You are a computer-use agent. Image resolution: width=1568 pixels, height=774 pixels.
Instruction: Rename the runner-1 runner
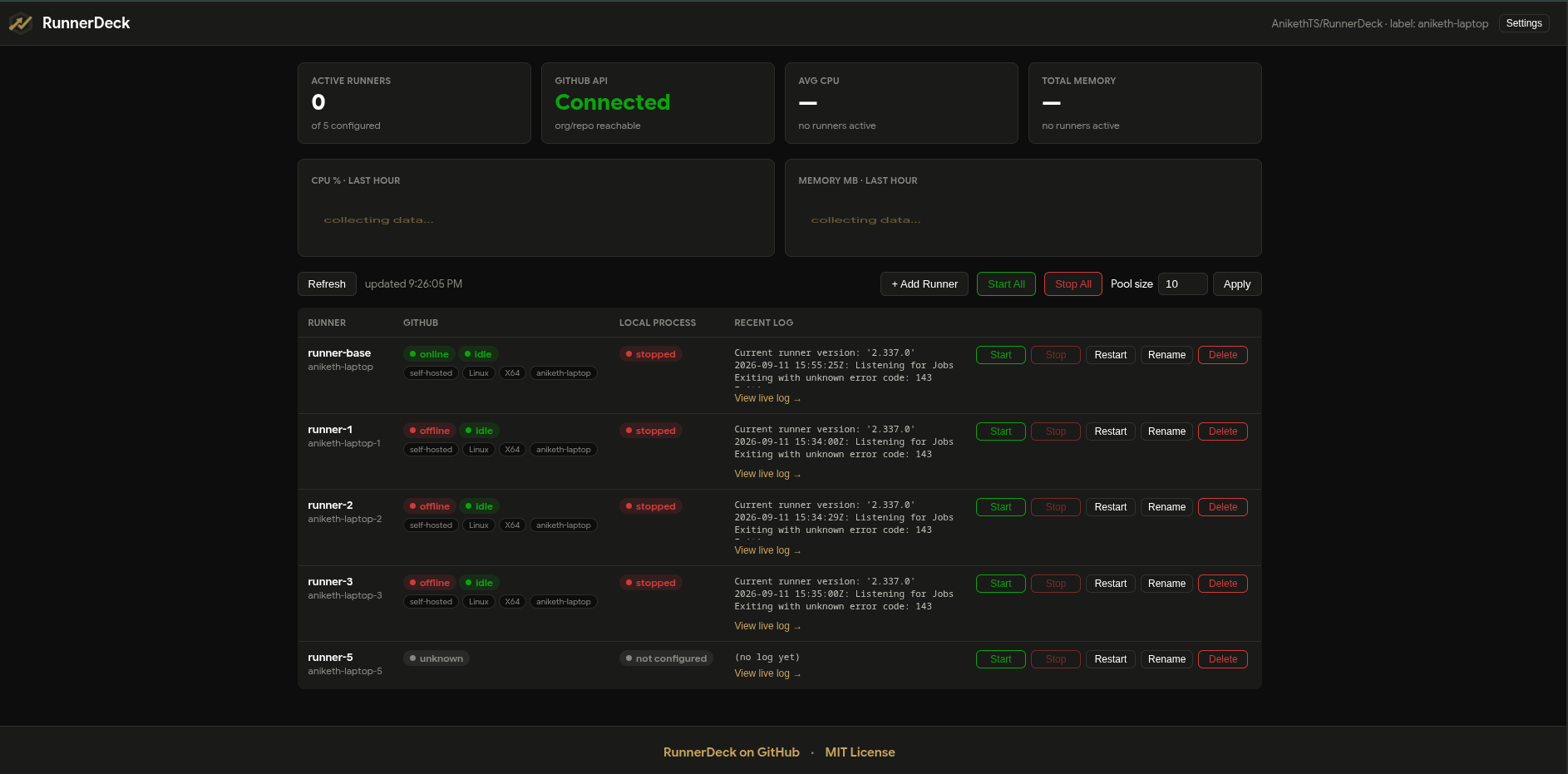(1167, 431)
